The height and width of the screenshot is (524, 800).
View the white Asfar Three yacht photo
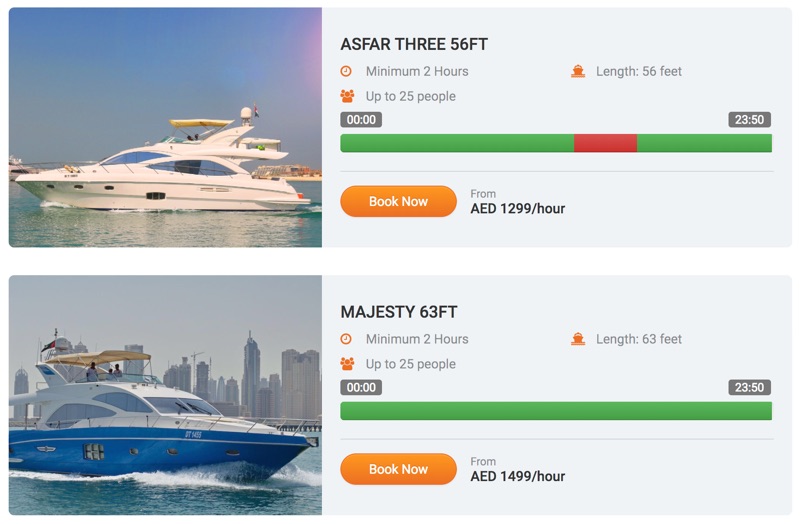click(x=165, y=127)
